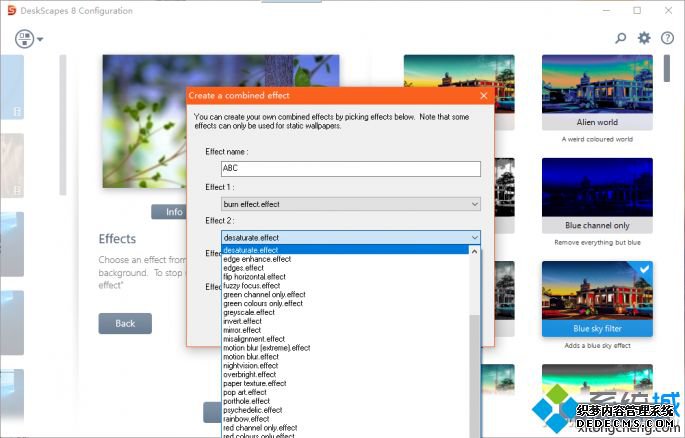
Task: Click the dropdown list scroll-up arrow
Action: (x=474, y=252)
